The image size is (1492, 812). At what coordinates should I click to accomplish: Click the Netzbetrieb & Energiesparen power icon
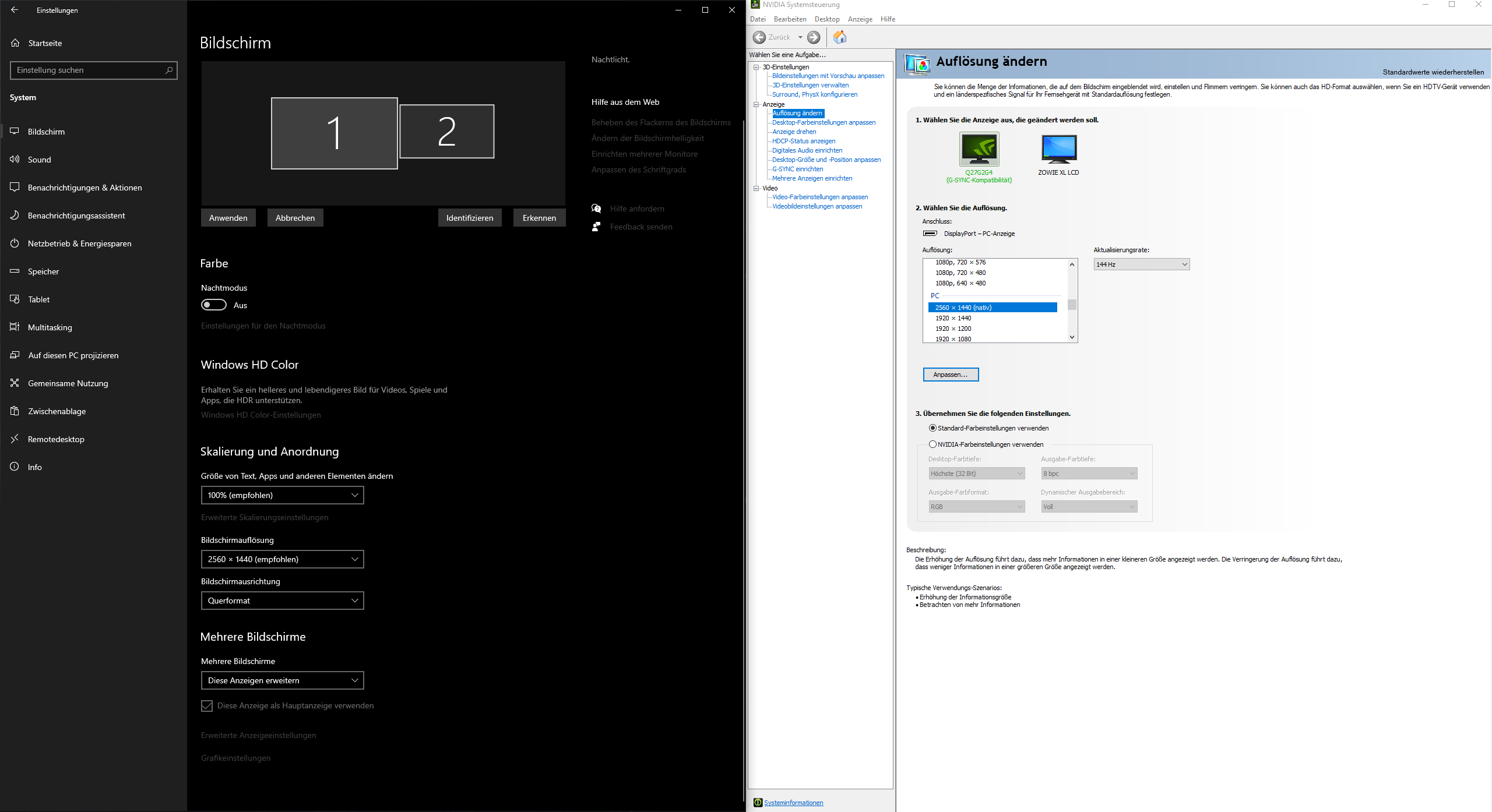pyautogui.click(x=15, y=243)
